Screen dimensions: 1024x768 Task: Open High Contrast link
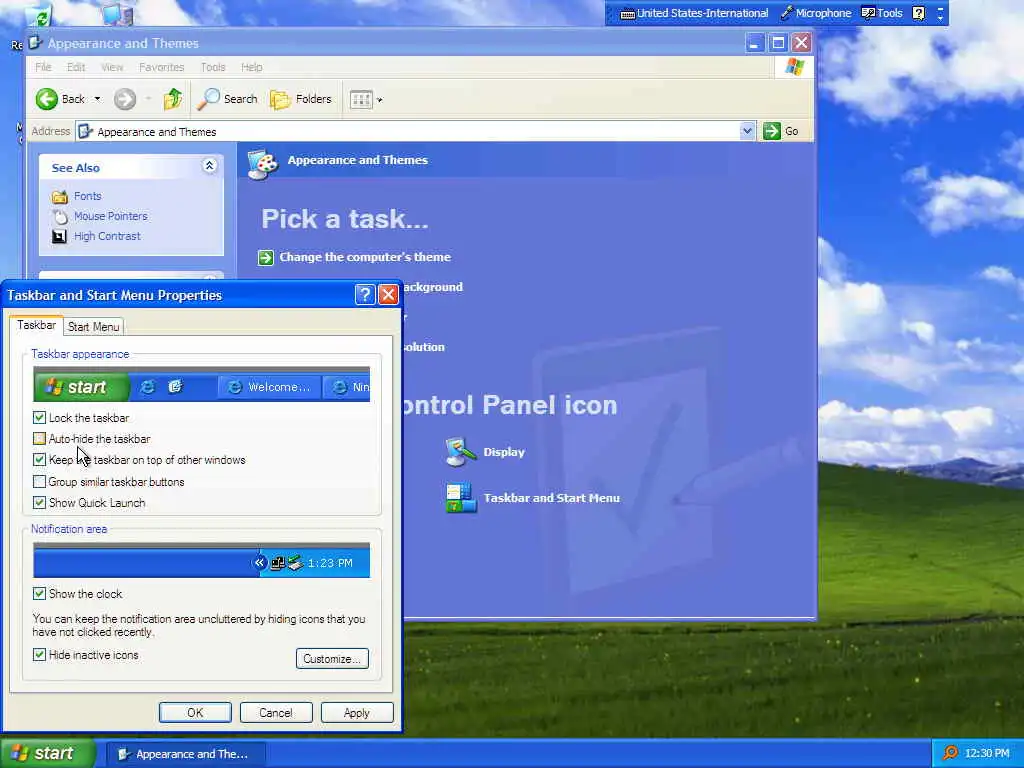click(x=107, y=236)
